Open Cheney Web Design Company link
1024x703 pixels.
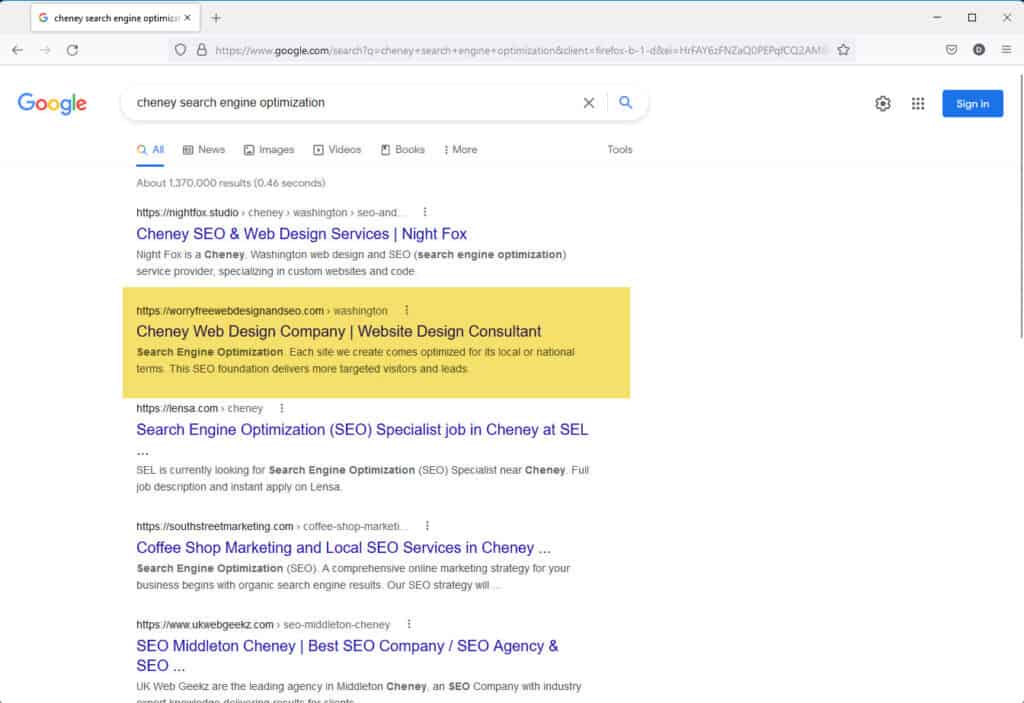[x=338, y=331]
